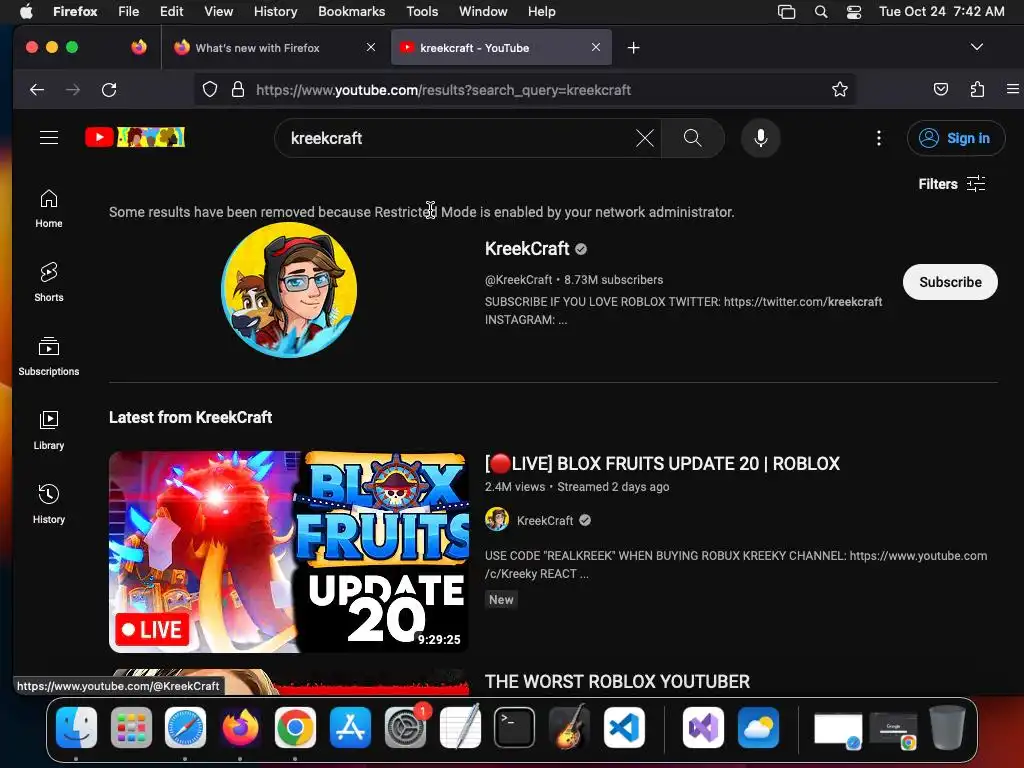Subscribe to KreekCraft channel

pos(950,282)
